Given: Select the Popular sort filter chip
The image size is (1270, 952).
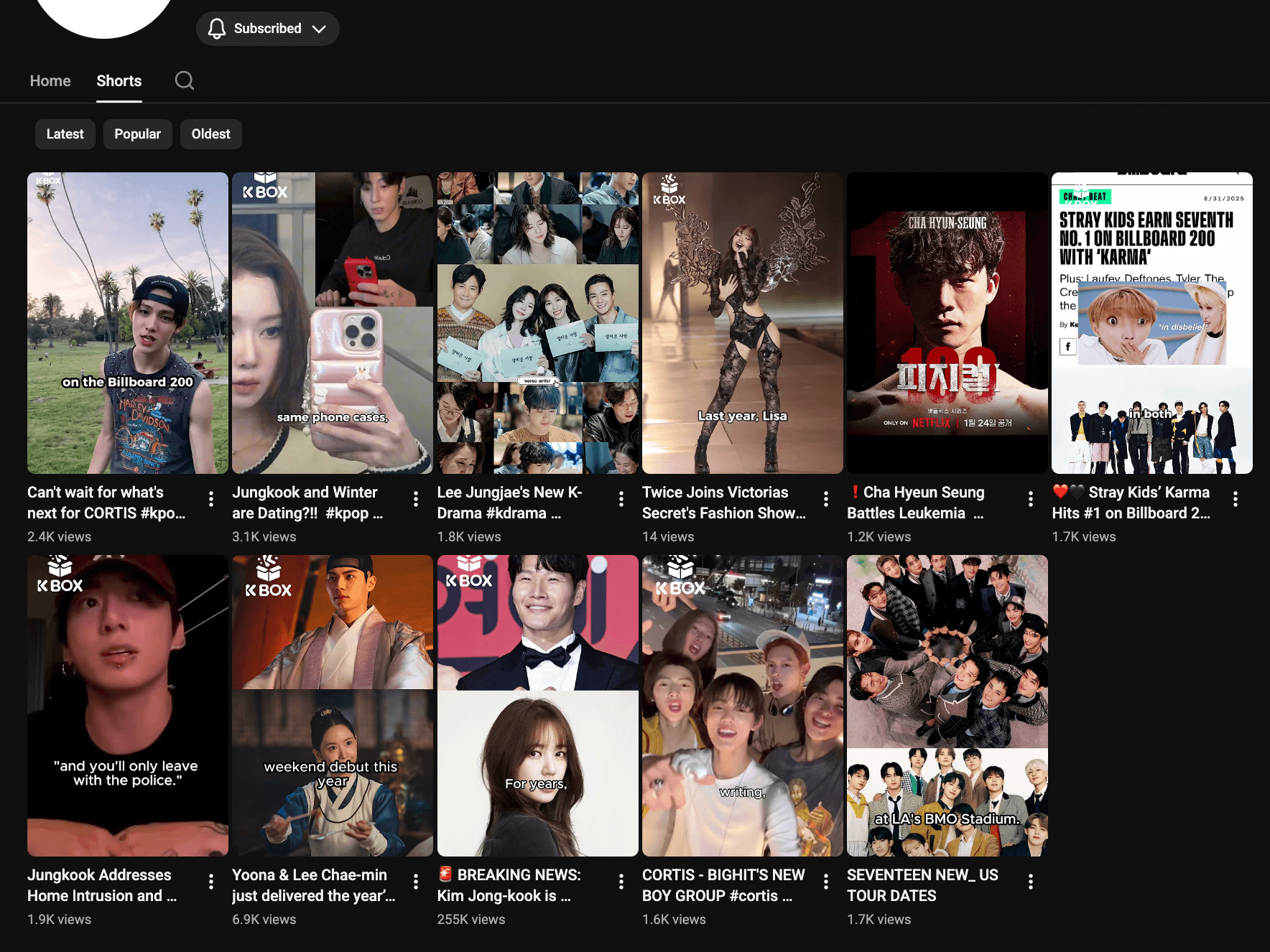Looking at the screenshot, I should (x=137, y=134).
